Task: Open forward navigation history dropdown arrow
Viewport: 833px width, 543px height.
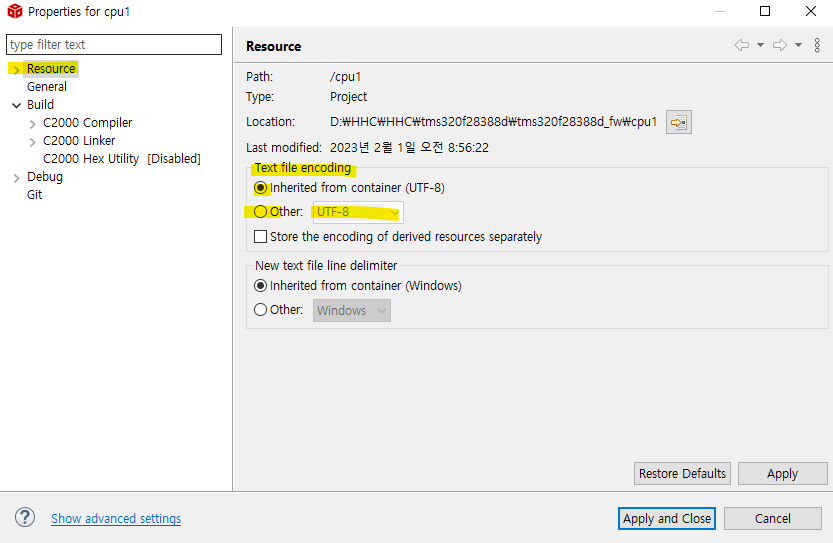Action: (x=798, y=46)
